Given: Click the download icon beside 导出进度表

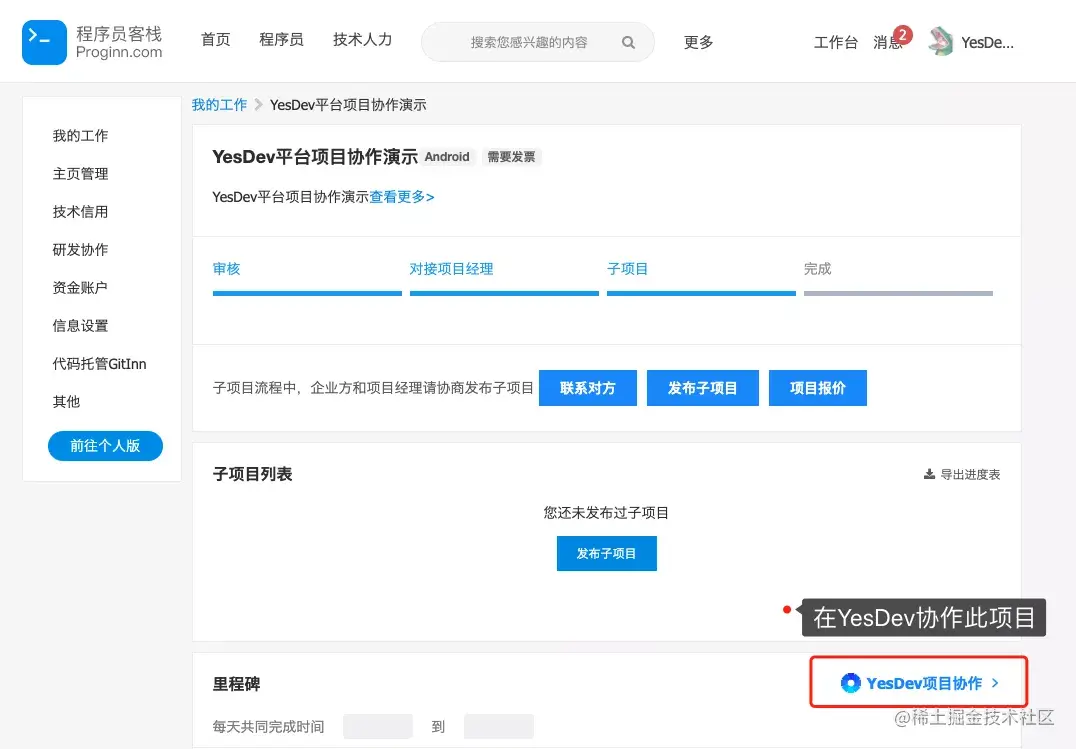Looking at the screenshot, I should (x=928, y=474).
